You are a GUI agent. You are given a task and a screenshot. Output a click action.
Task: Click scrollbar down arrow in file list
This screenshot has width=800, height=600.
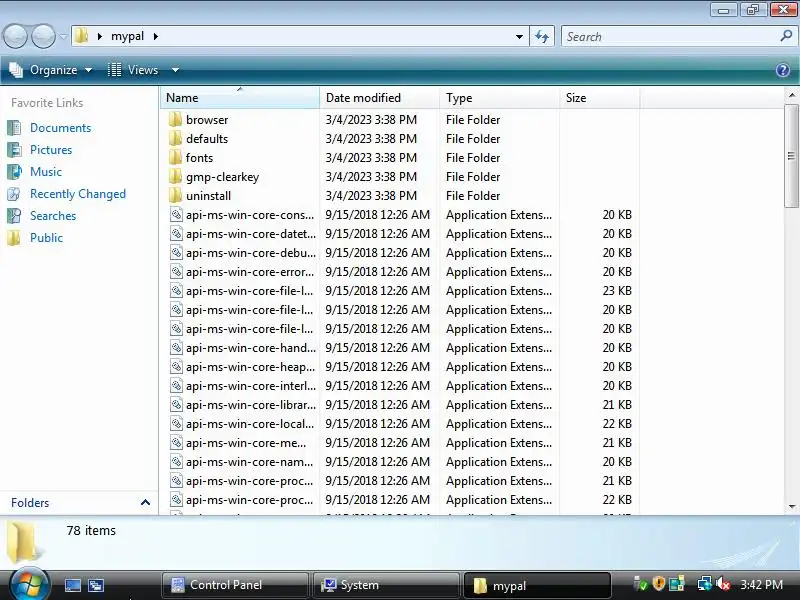click(x=791, y=507)
